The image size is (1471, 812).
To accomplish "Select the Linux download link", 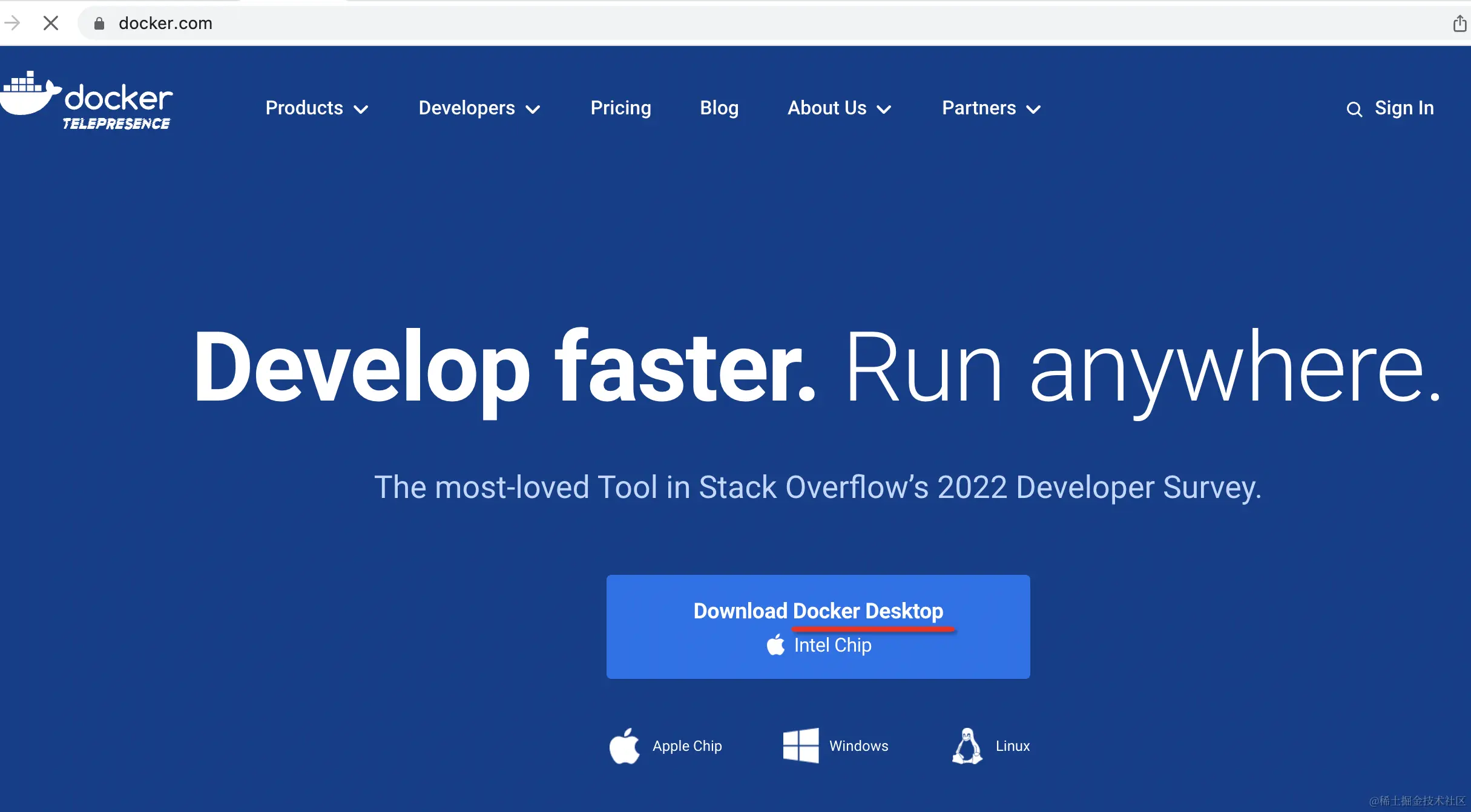I will tap(1012, 746).
